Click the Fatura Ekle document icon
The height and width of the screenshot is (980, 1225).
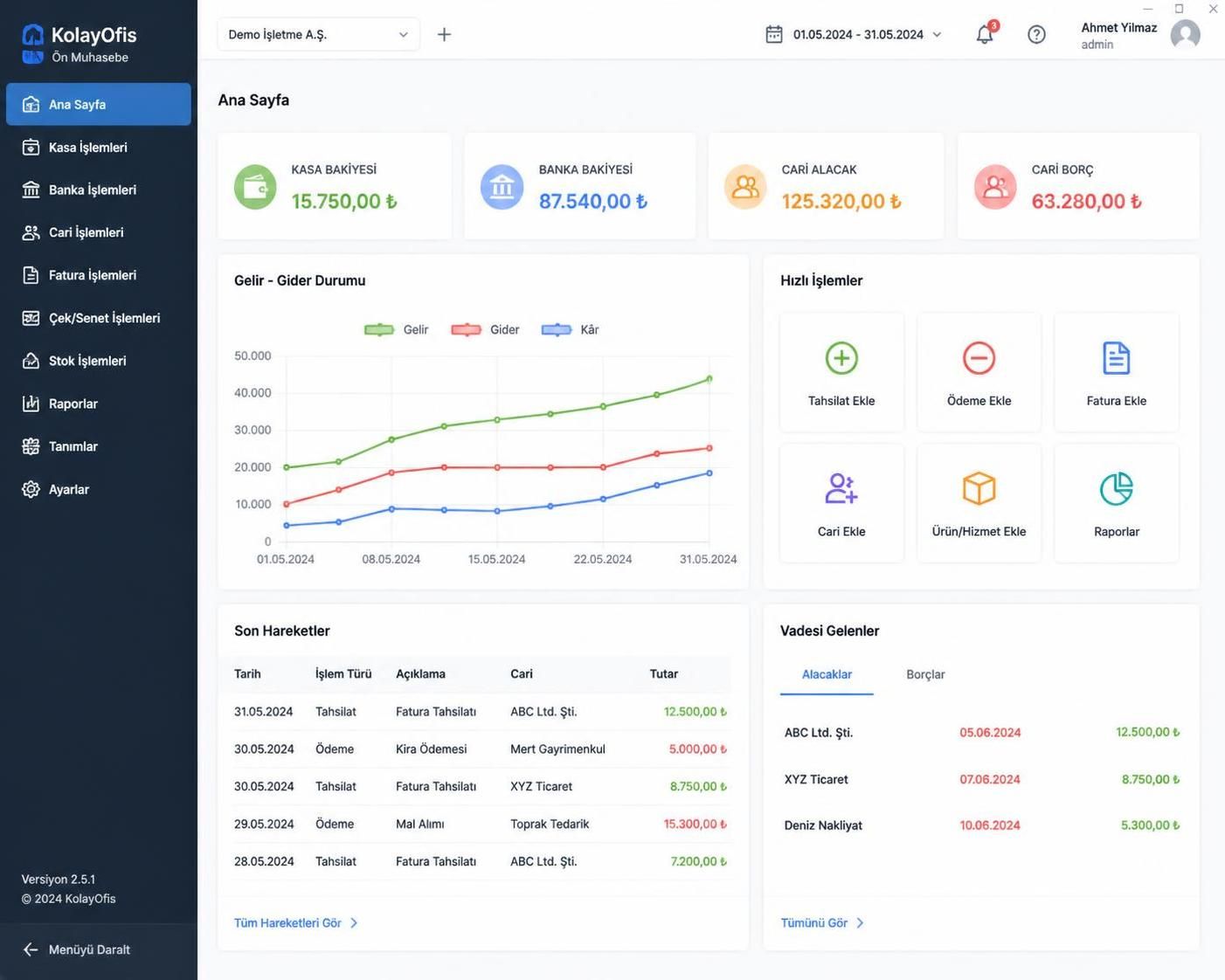[1116, 358]
